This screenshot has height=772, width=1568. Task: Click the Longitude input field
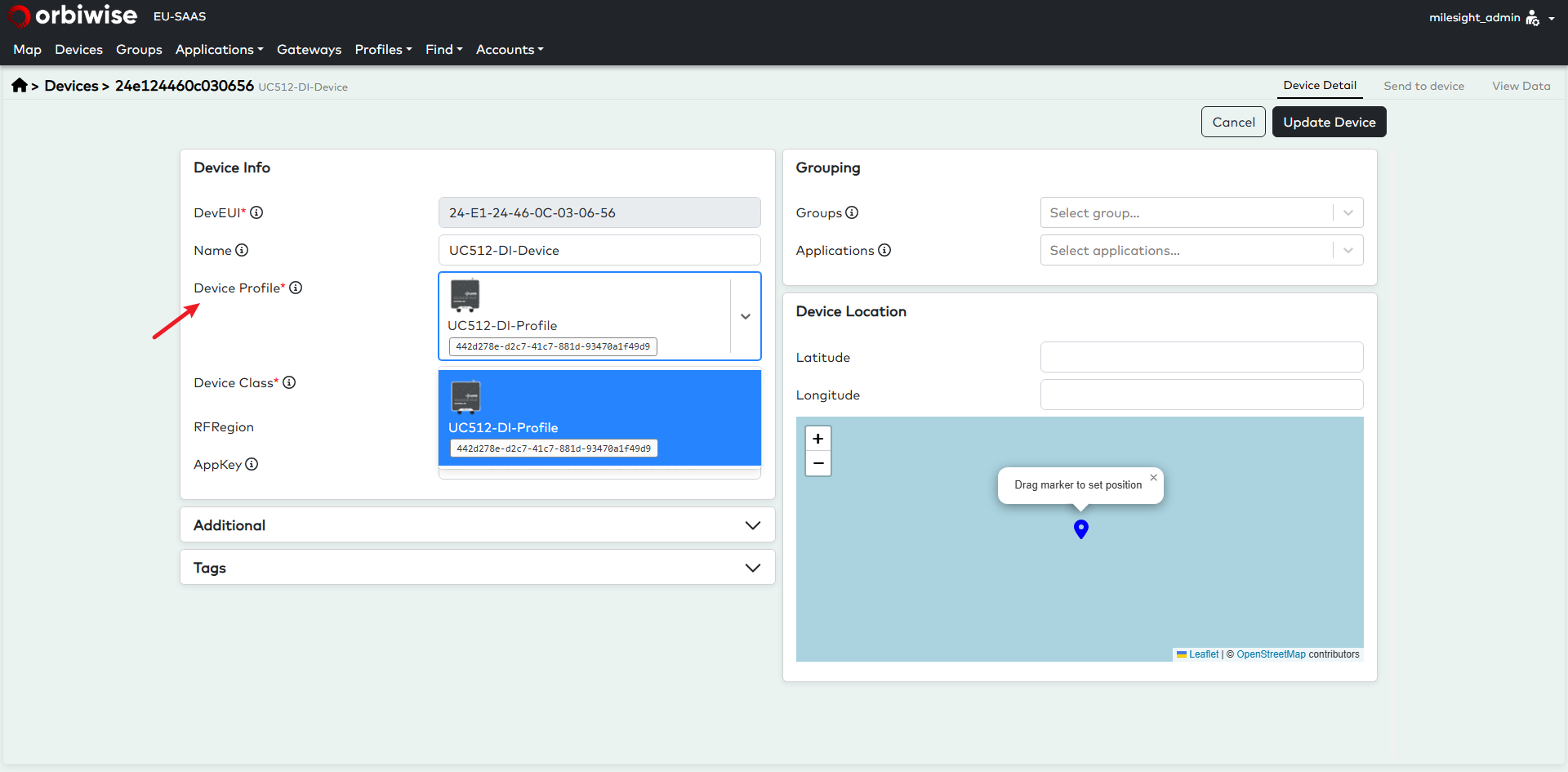(x=1201, y=395)
